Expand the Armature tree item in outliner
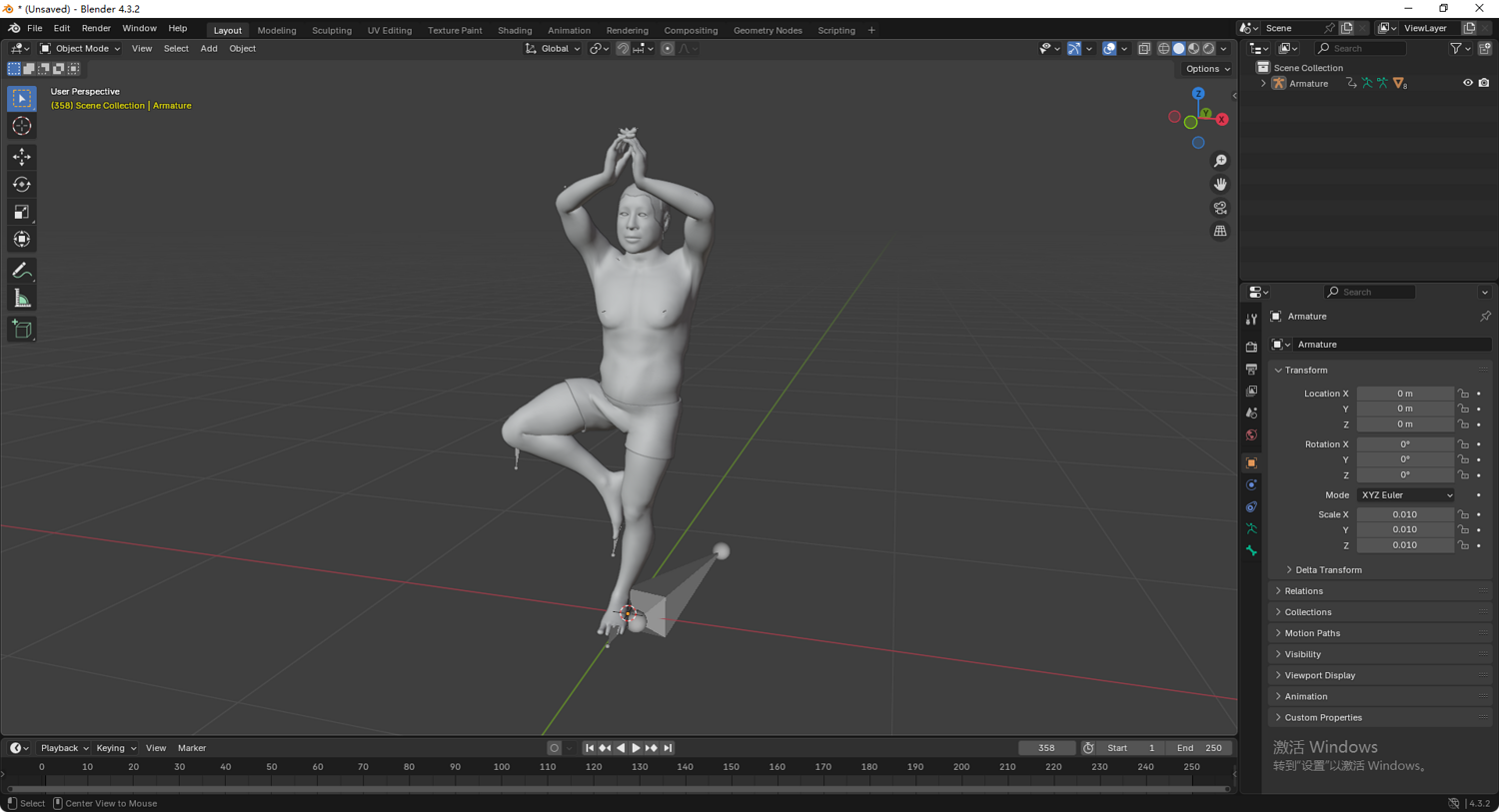 (x=1263, y=84)
